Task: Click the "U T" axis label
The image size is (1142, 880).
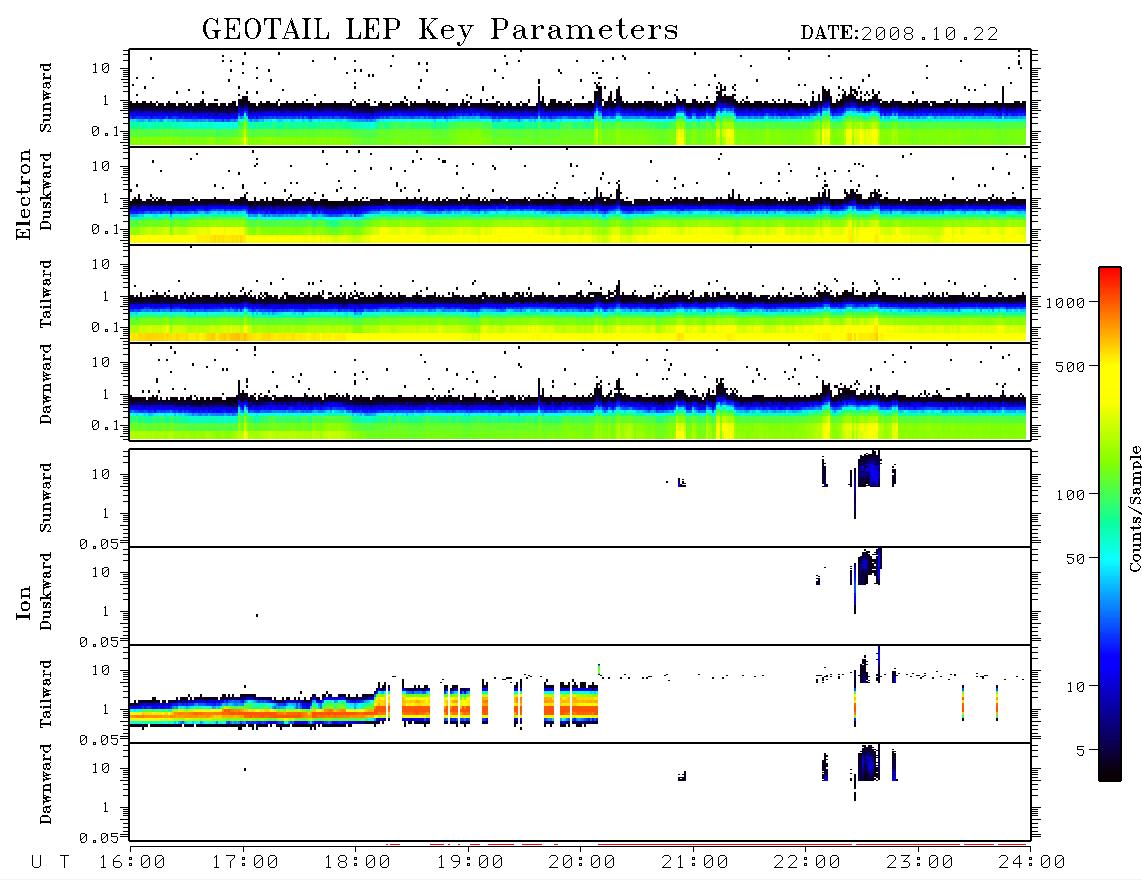Action: pos(50,863)
